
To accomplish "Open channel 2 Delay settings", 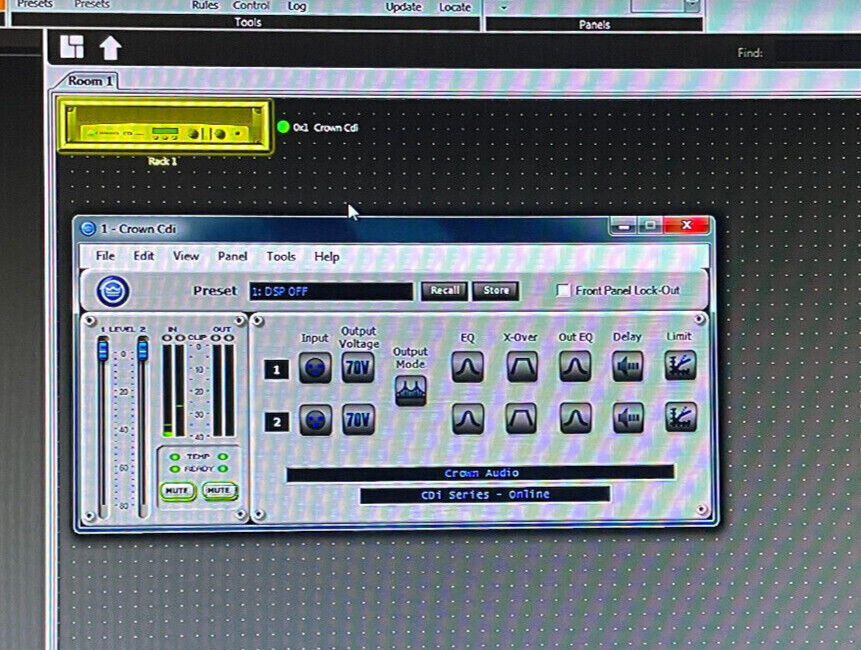I will [x=628, y=418].
